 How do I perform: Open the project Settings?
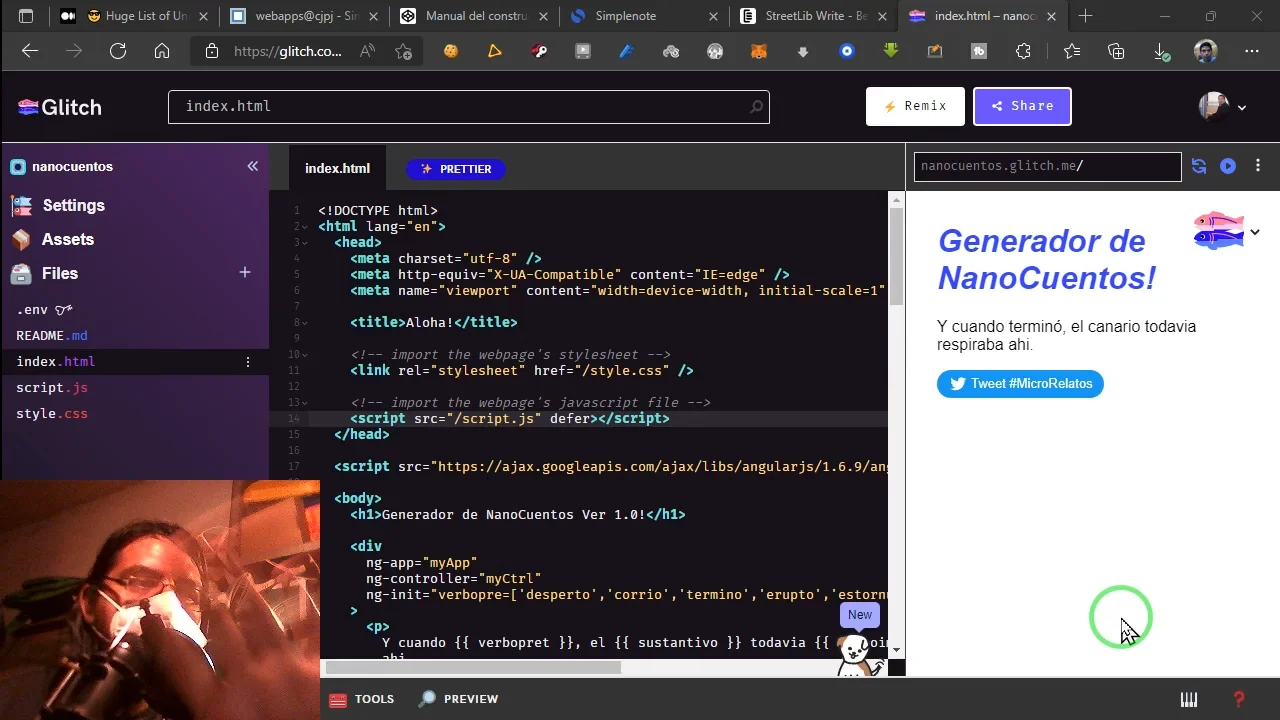pos(58,205)
